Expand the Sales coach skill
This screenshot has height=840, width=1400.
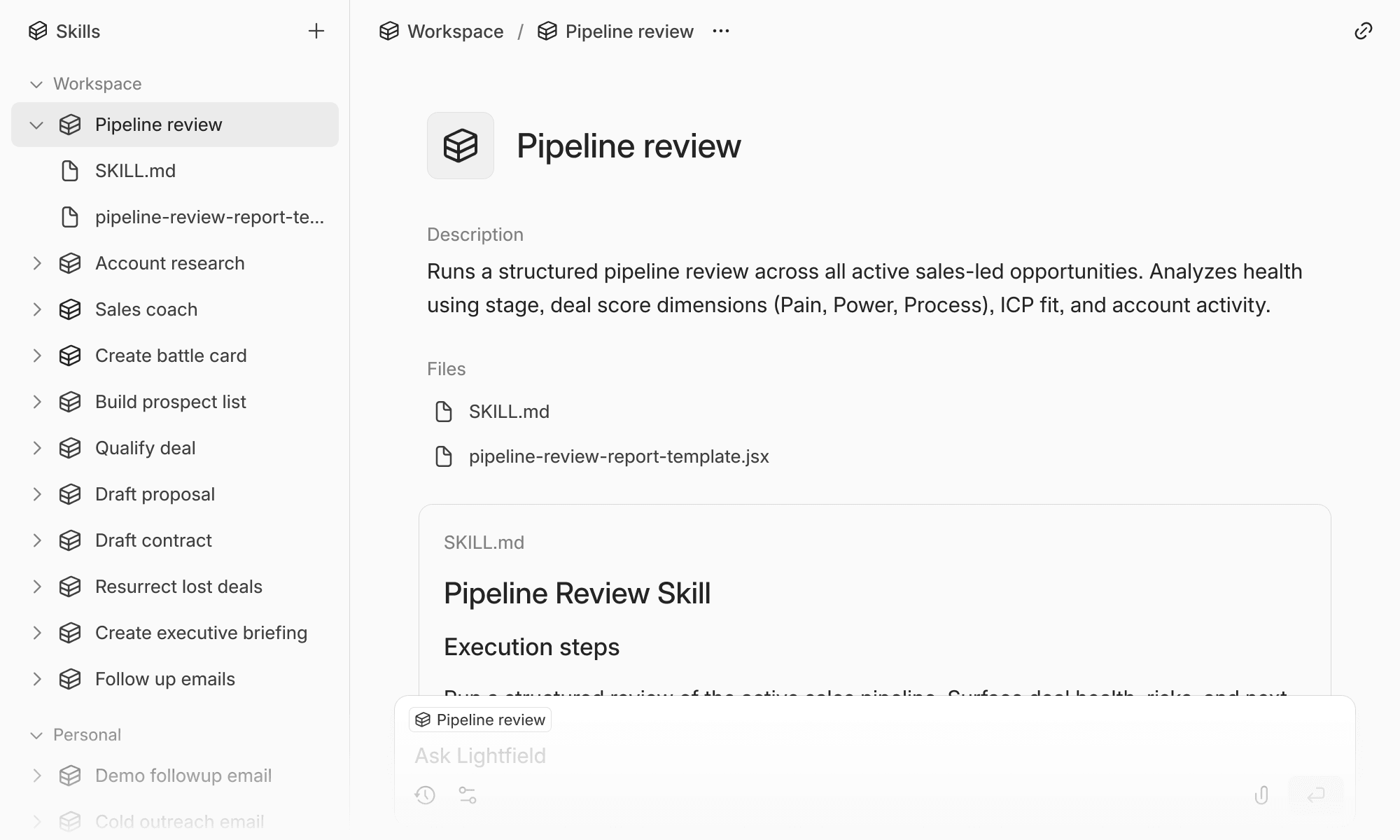(37, 309)
